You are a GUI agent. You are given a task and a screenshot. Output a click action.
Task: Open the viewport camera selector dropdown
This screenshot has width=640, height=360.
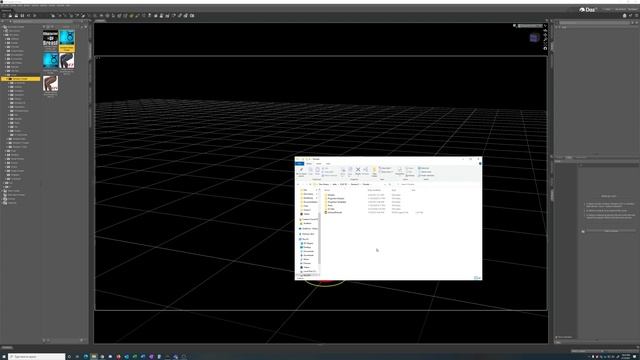click(x=530, y=26)
